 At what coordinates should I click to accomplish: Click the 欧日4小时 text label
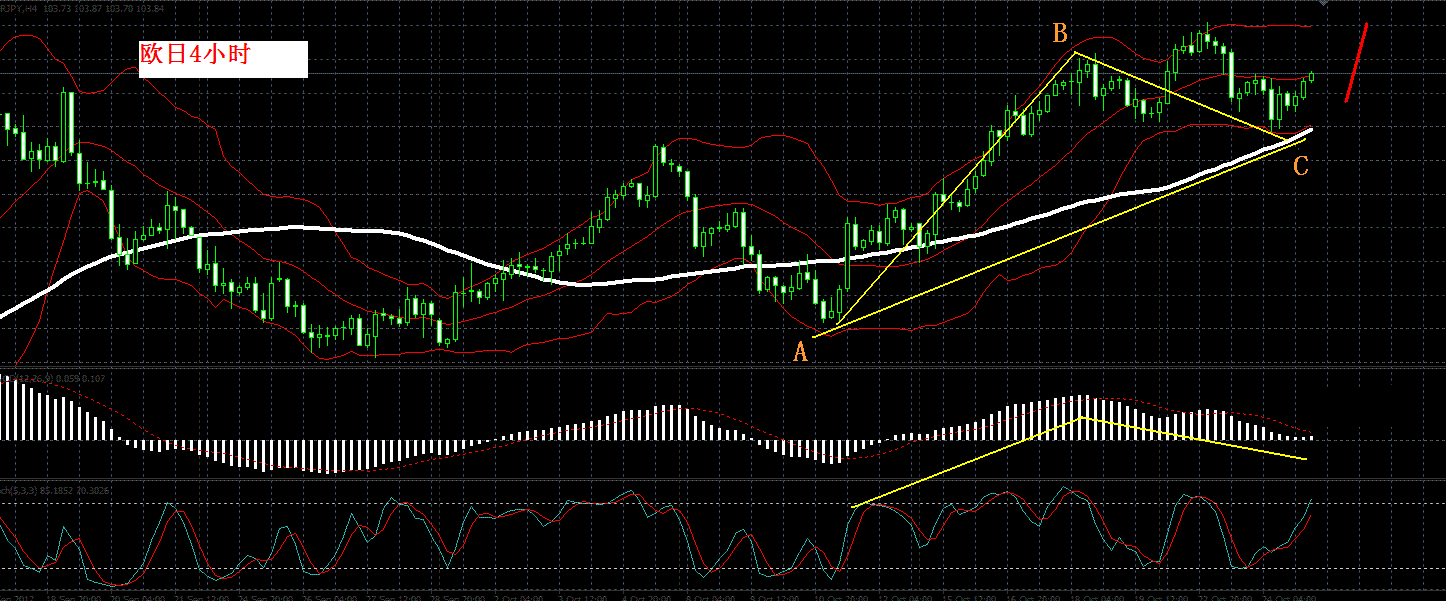click(x=194, y=54)
